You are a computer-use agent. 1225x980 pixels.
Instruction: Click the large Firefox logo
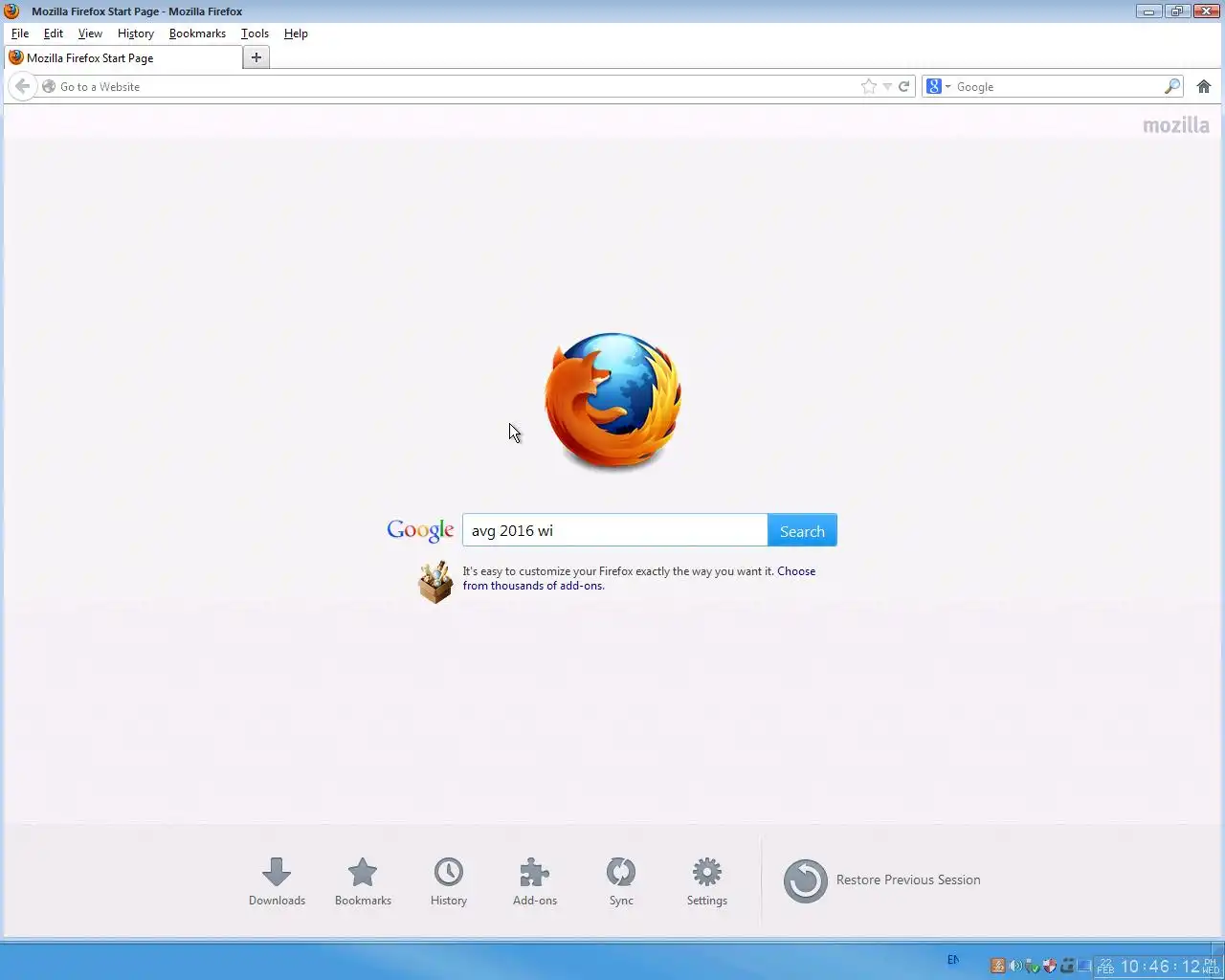click(612, 401)
